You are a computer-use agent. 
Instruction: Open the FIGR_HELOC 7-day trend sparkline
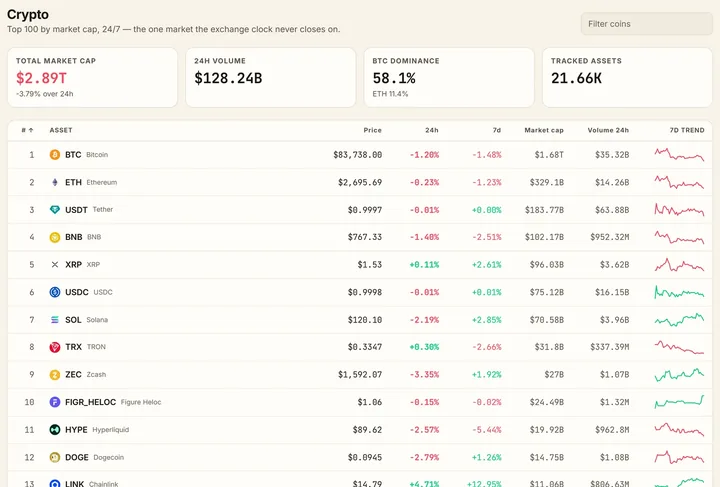(679, 402)
